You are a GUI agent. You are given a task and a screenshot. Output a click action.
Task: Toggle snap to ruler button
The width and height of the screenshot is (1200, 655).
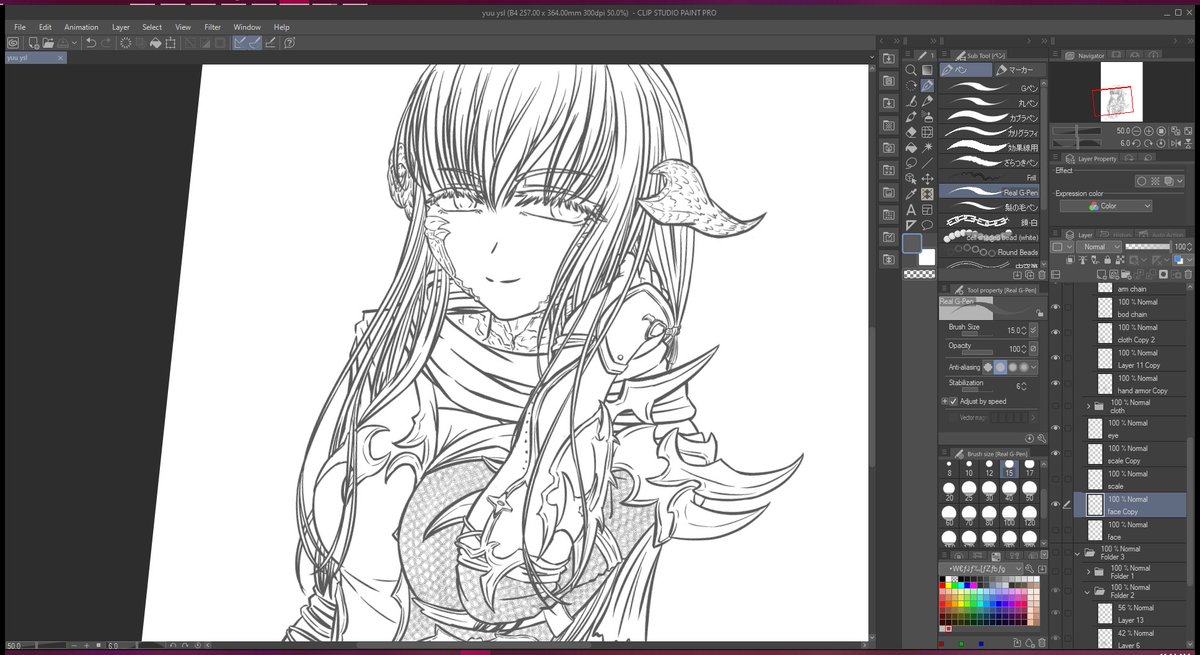click(x=239, y=42)
